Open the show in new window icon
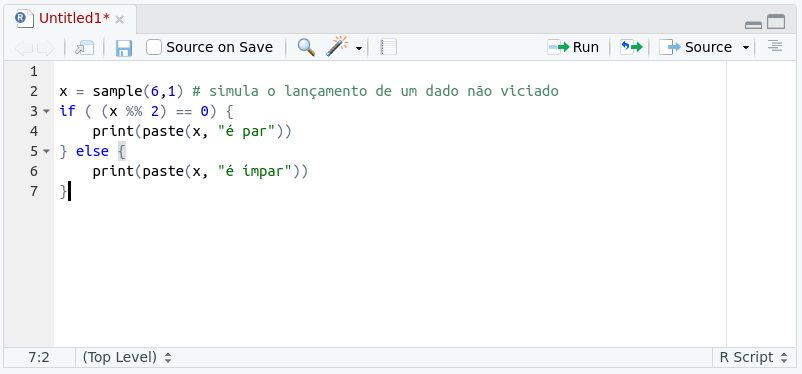The height and width of the screenshot is (374, 802). click(84, 48)
